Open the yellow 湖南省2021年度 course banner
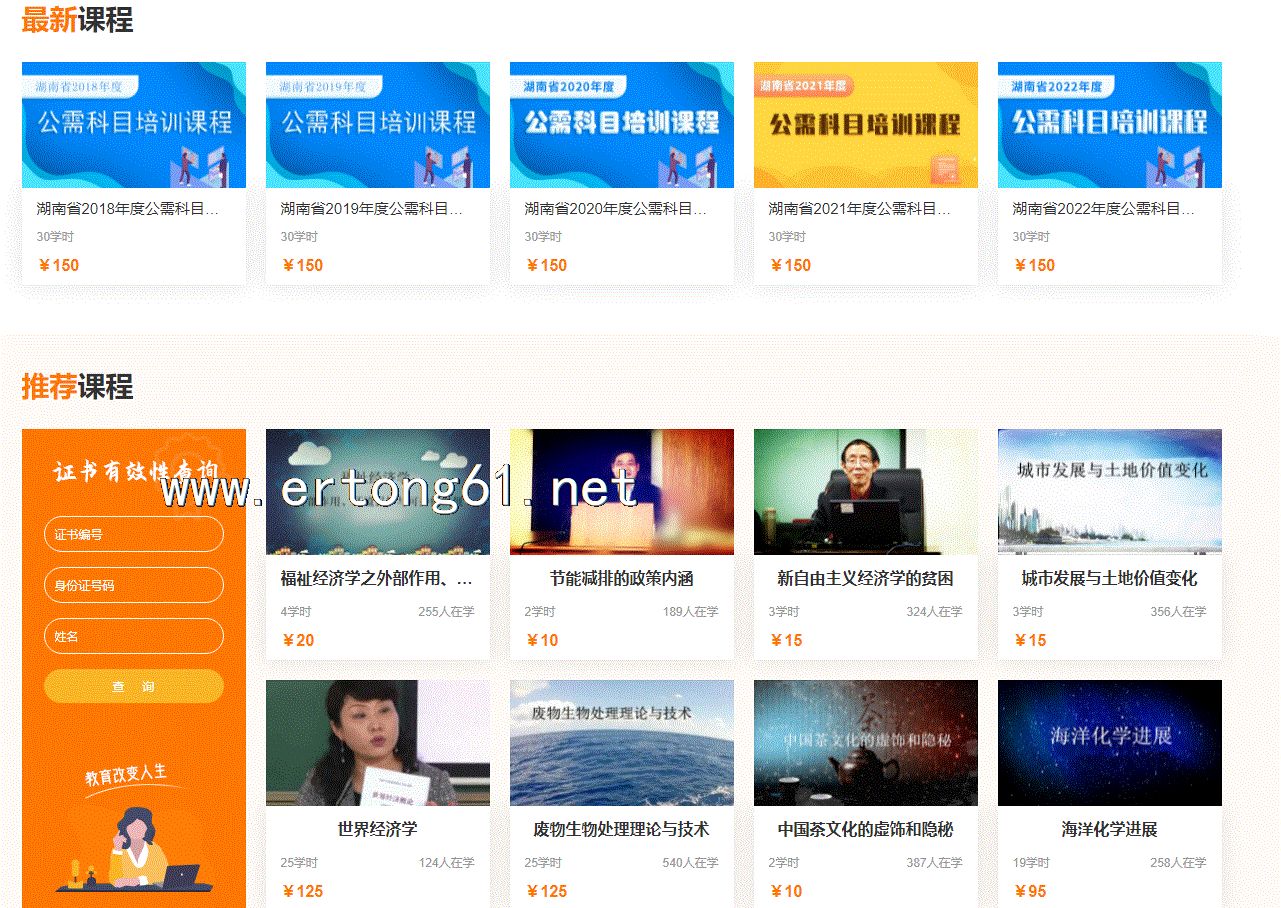 (x=865, y=125)
